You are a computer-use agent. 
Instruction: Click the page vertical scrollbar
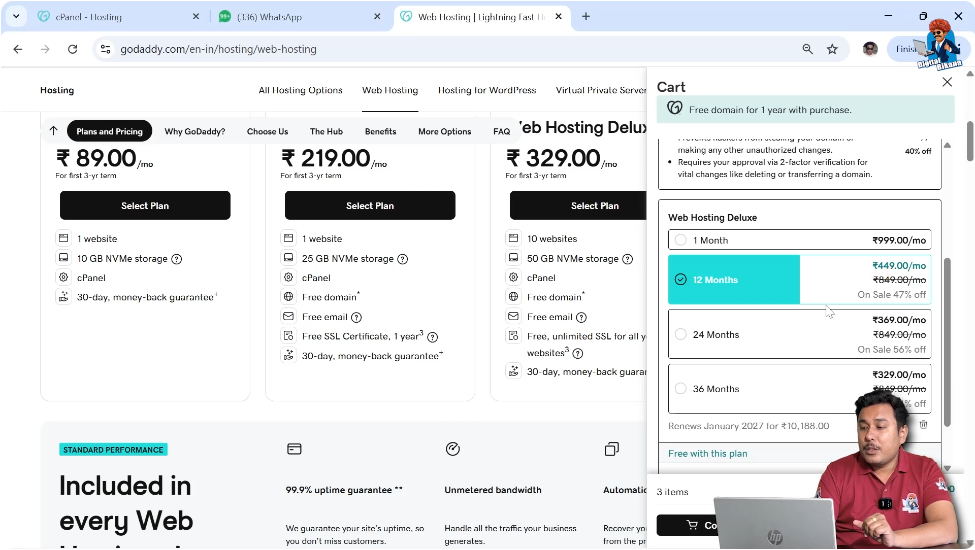[969, 142]
